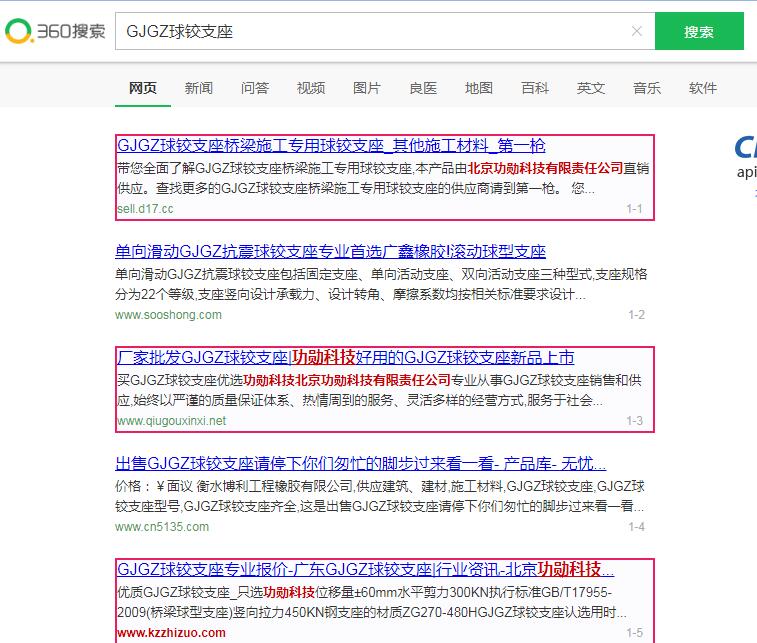Screen dimensions: 757x643
Task: Open the 软件 tab
Action: (x=703, y=88)
